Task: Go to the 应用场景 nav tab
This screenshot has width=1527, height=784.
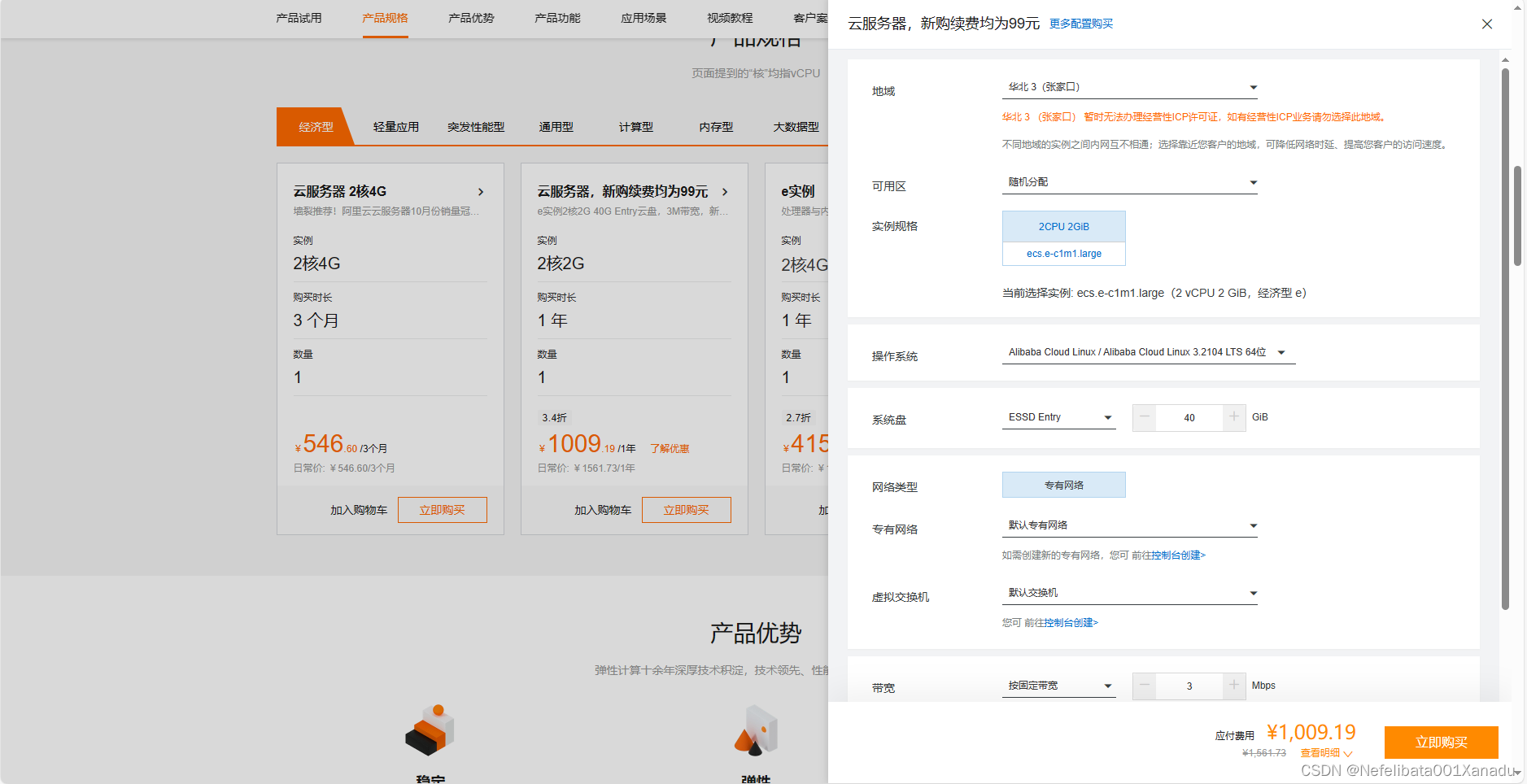Action: pos(644,18)
